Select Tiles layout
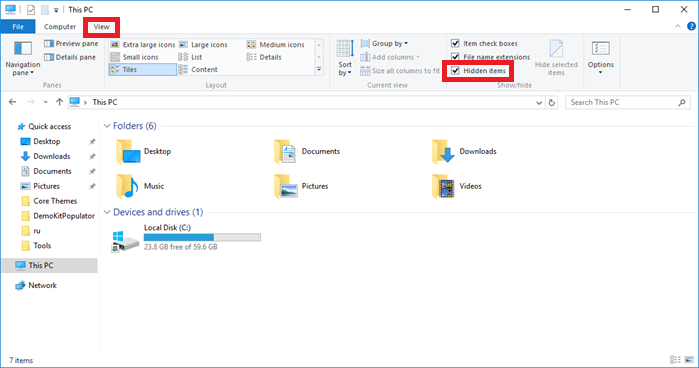 click(143, 70)
